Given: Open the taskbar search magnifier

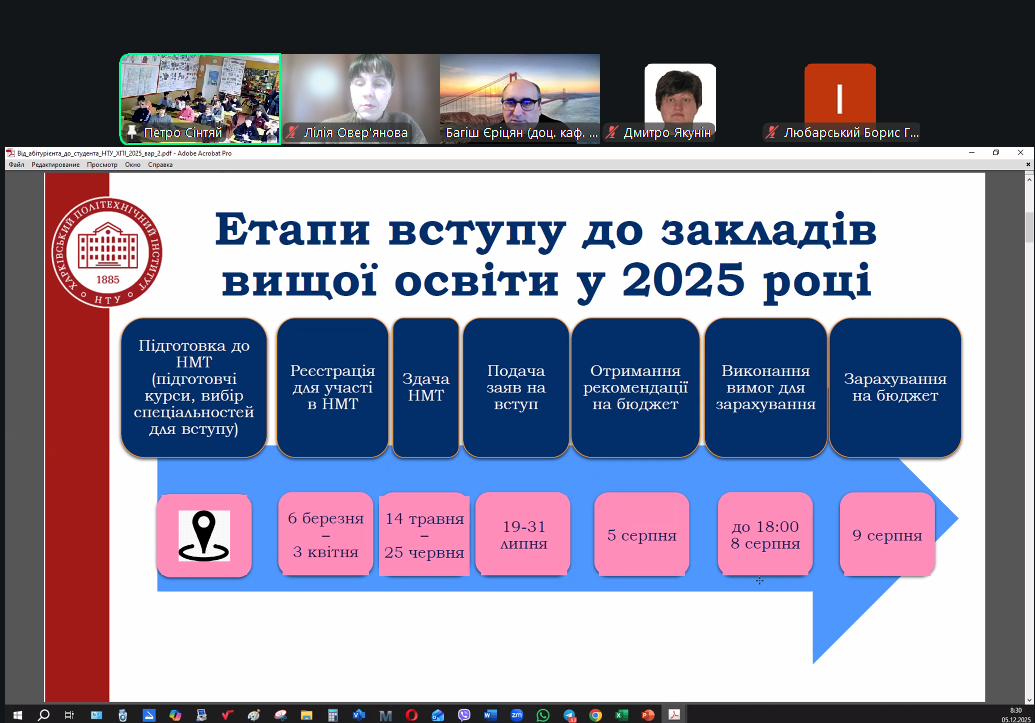Looking at the screenshot, I should 43,715.
